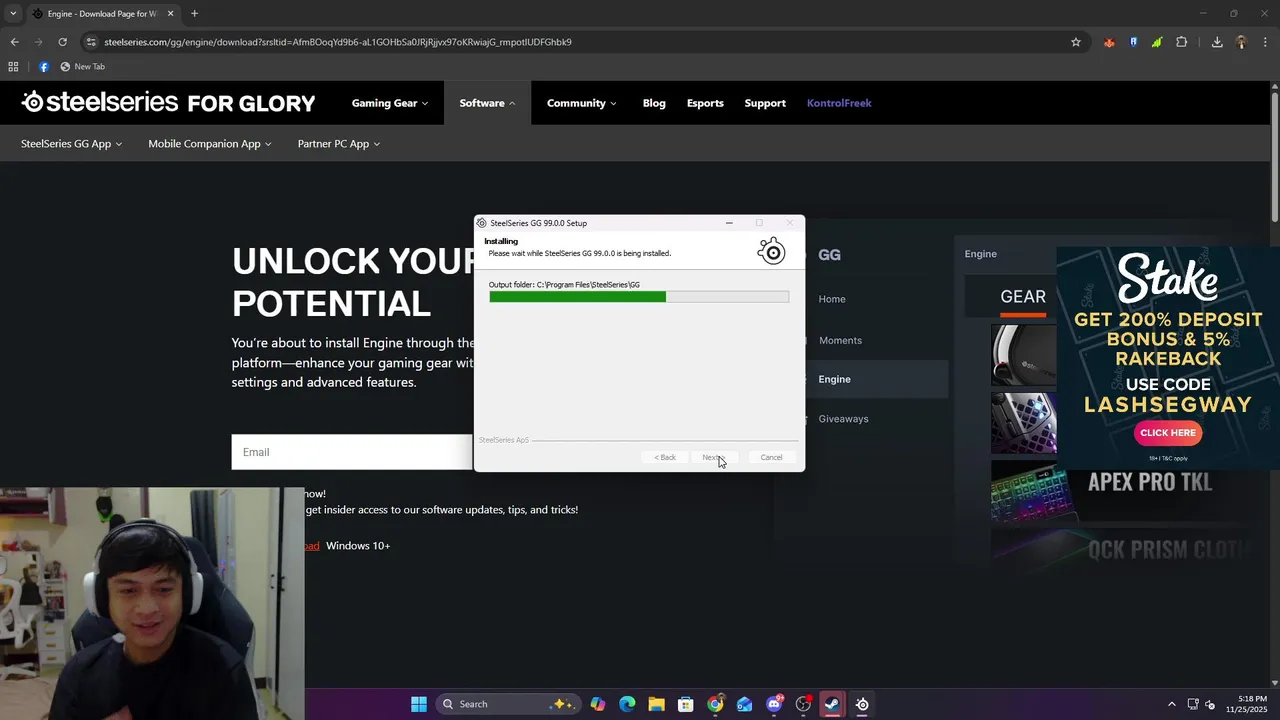Open the Support nav item
The image size is (1280, 720).
tap(765, 103)
